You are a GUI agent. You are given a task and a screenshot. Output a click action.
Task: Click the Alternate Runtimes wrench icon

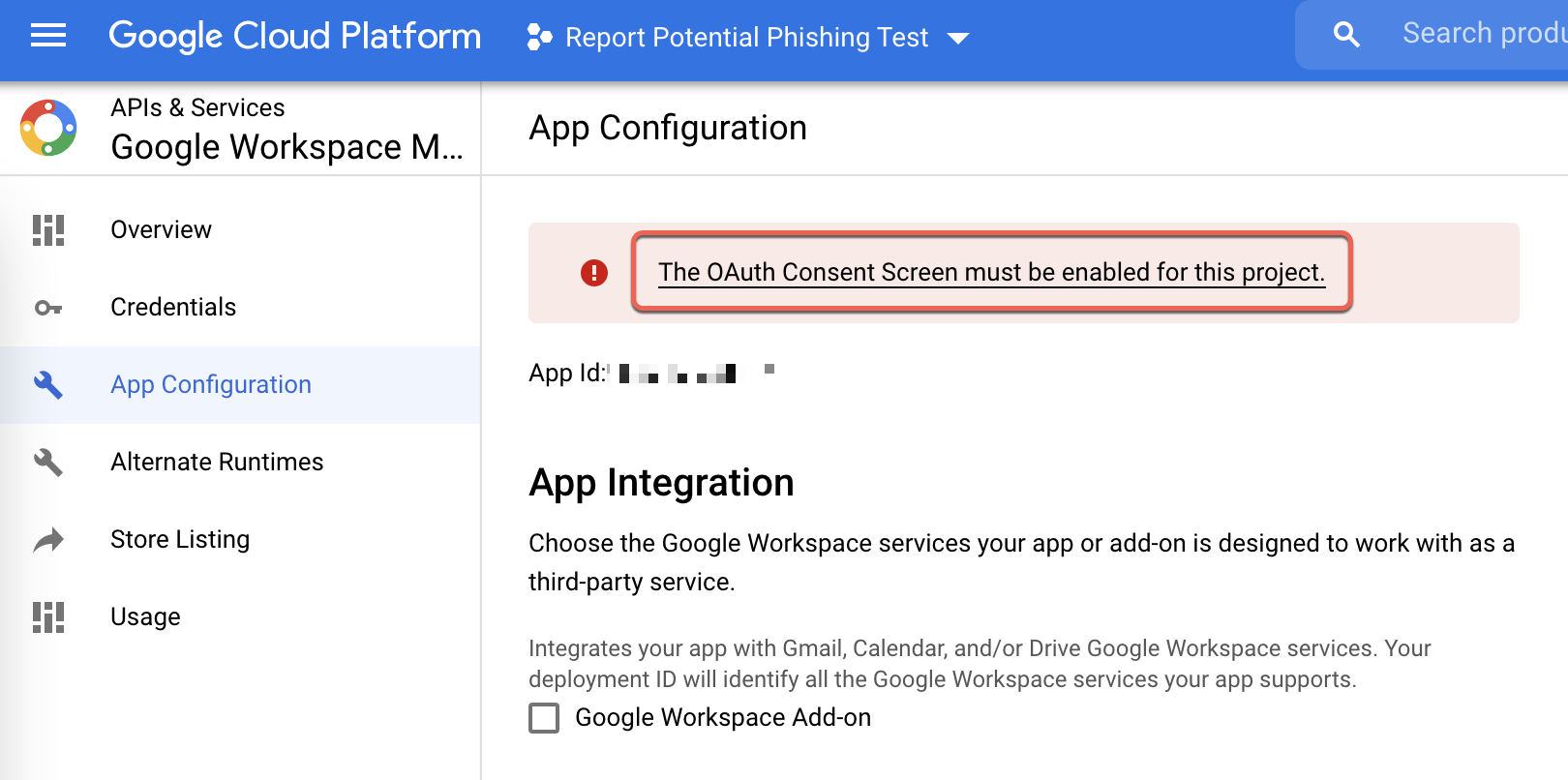click(48, 463)
